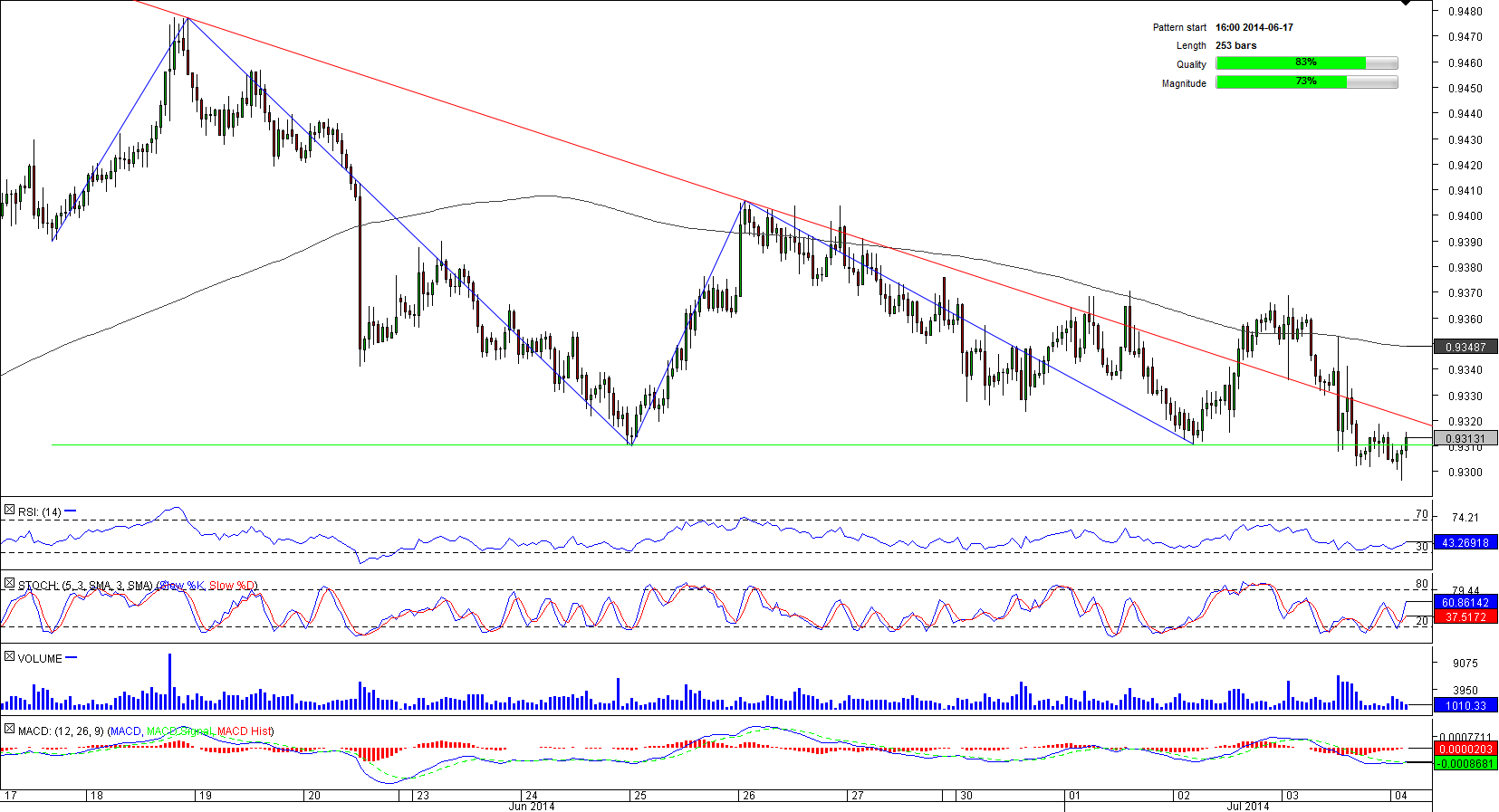Image resolution: width=1499 pixels, height=812 pixels.
Task: Click the black triangle marker at top right
Action: tap(1405, 3)
